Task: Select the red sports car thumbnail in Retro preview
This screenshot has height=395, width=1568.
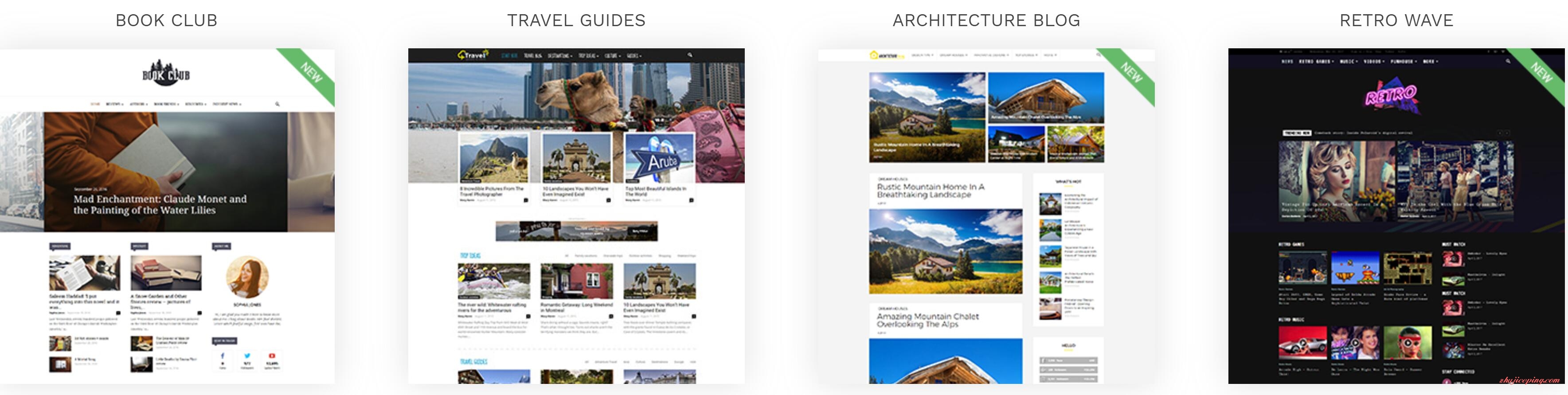Action: tap(1302, 343)
